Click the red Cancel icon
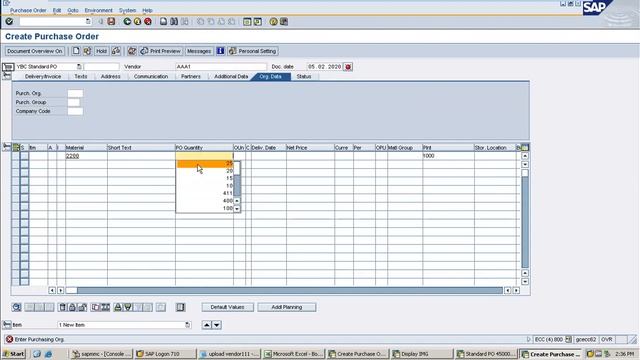 148,21
